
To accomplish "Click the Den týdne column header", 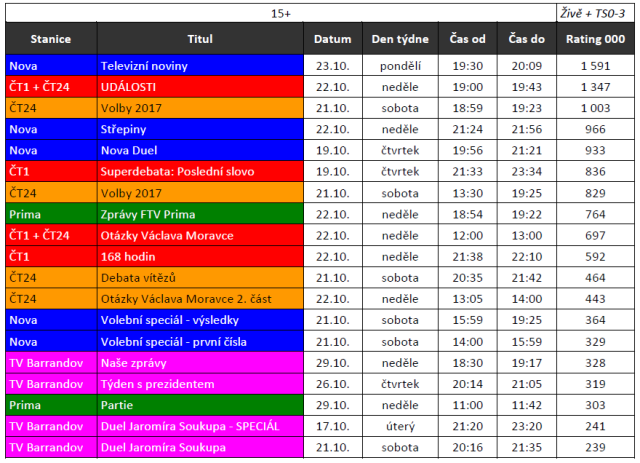I will pyautogui.click(x=400, y=39).
